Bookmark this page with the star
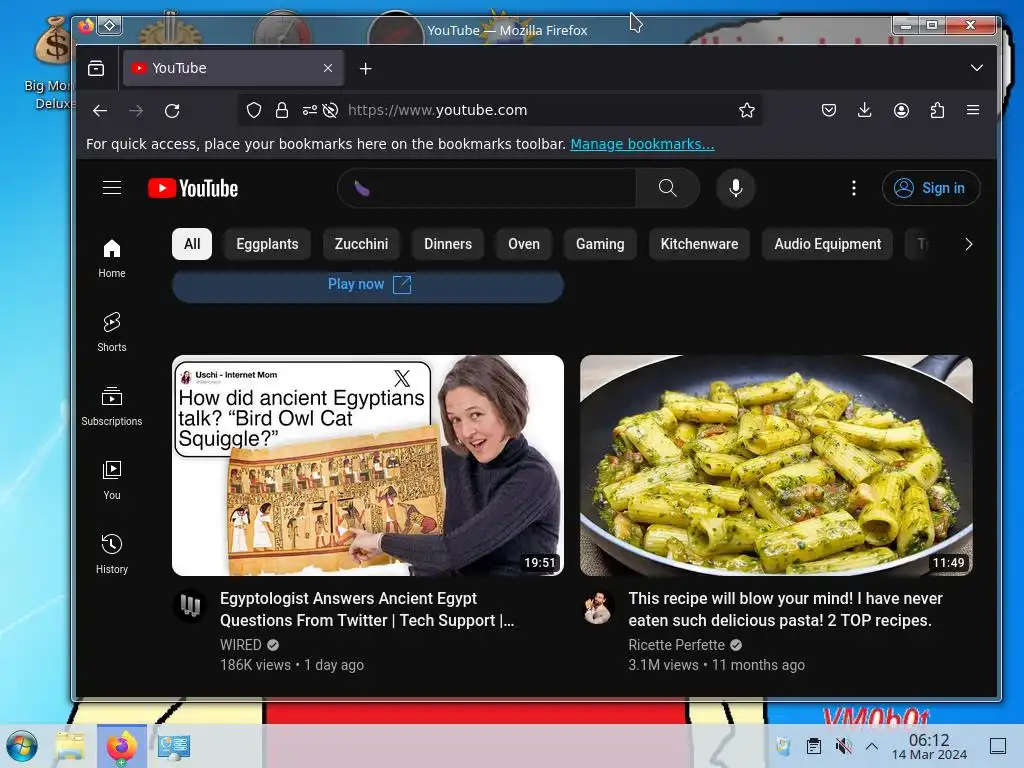Viewport: 1024px width, 768px height. pyautogui.click(x=746, y=110)
